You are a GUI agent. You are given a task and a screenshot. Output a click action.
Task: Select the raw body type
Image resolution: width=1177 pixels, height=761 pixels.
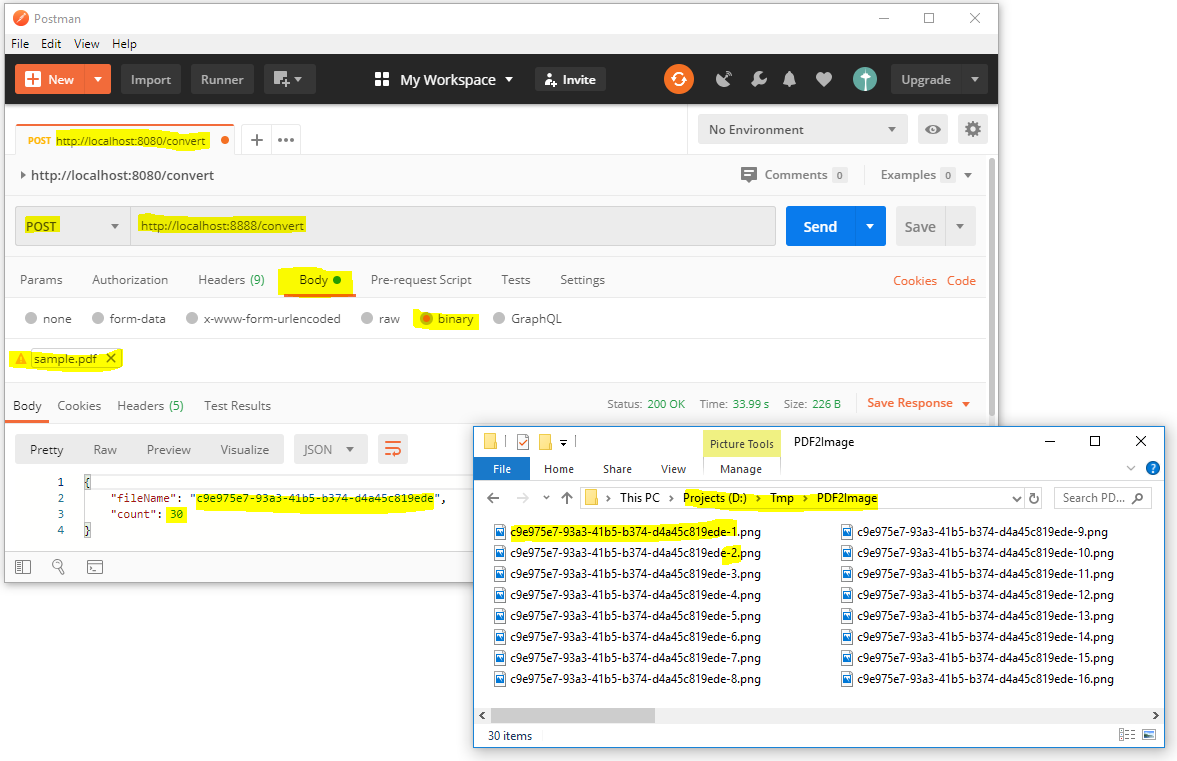tap(367, 318)
